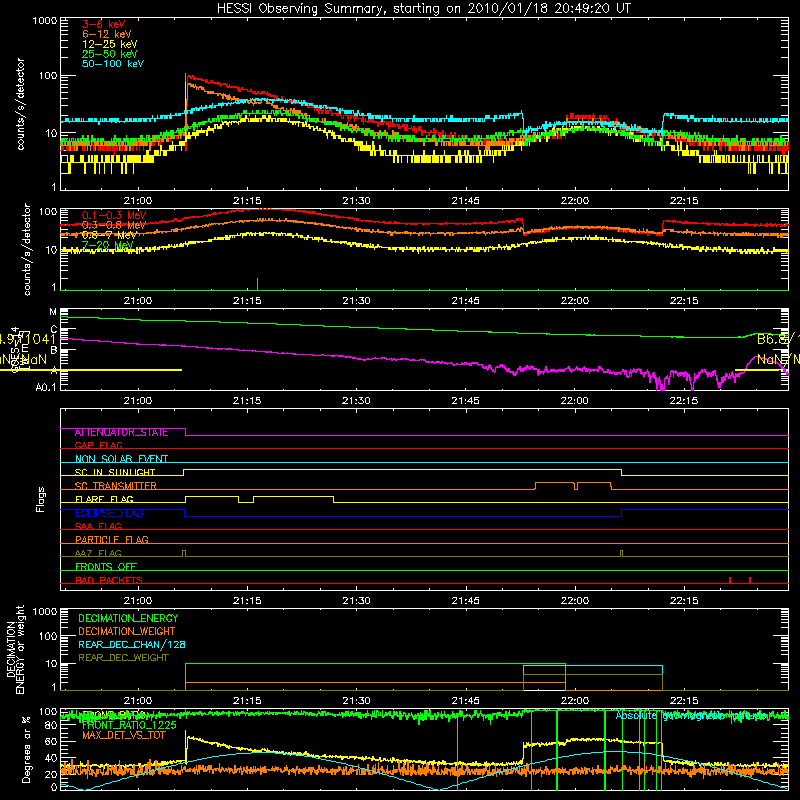Image resolution: width=800 pixels, height=800 pixels.
Task: Click the PARTICLE_FLAG label
Action: coord(112,540)
